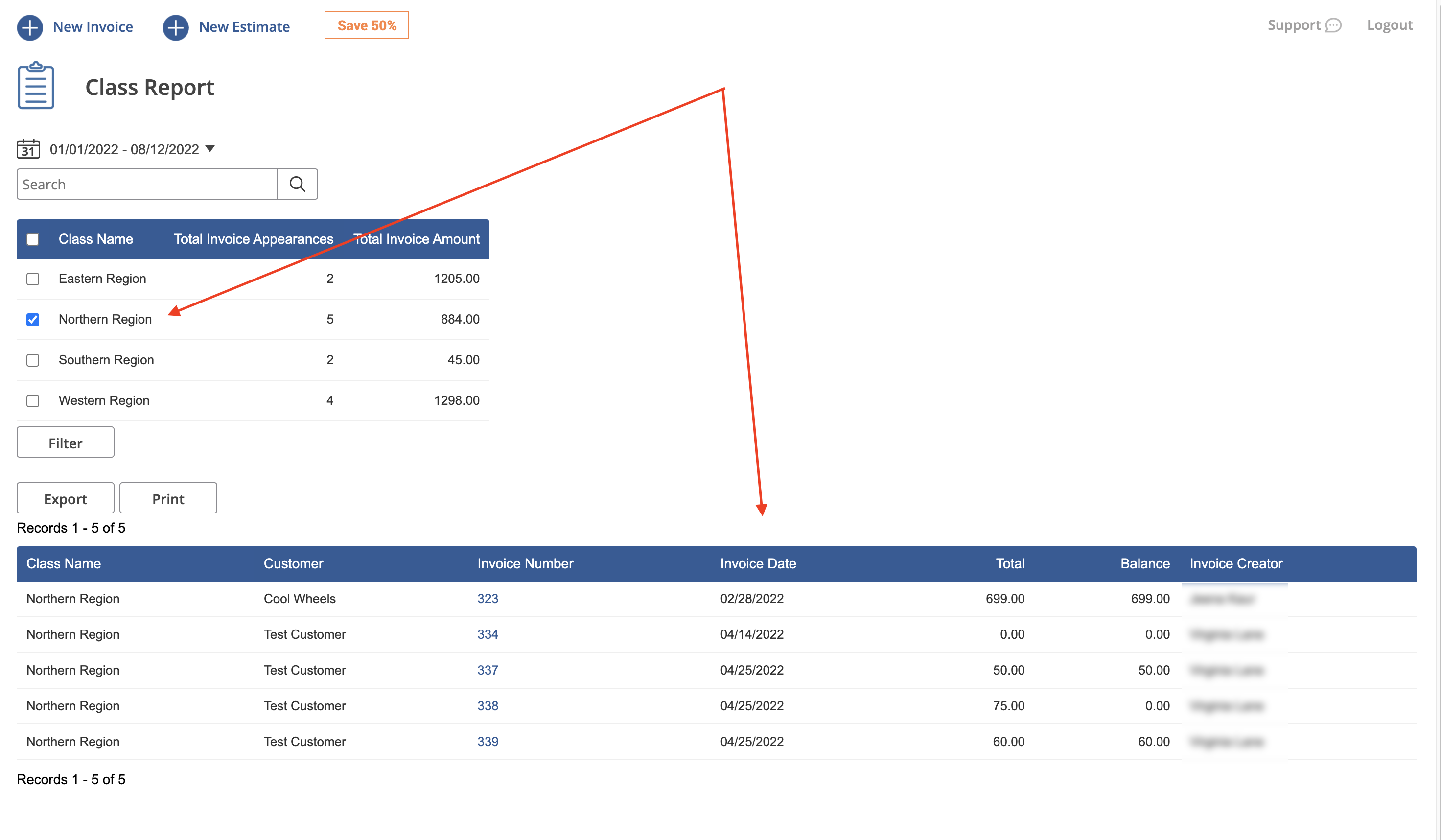Open invoice number 334
The image size is (1441, 840).
click(488, 634)
